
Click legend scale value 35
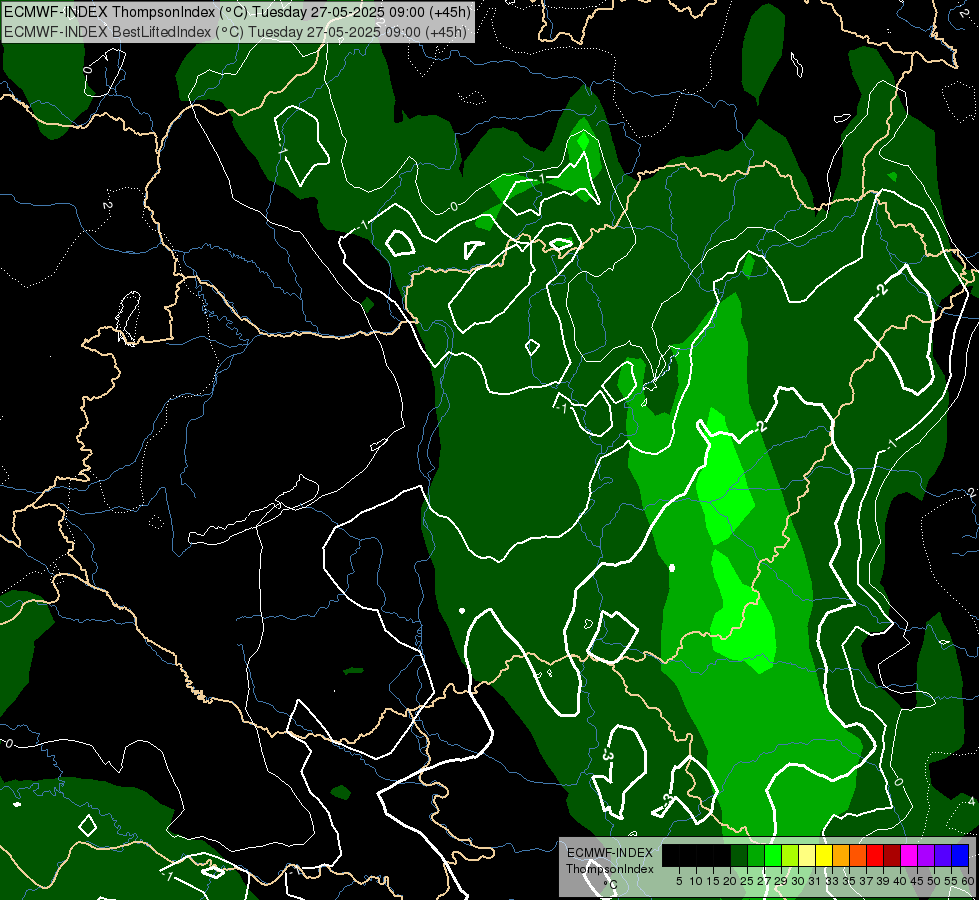(x=849, y=881)
